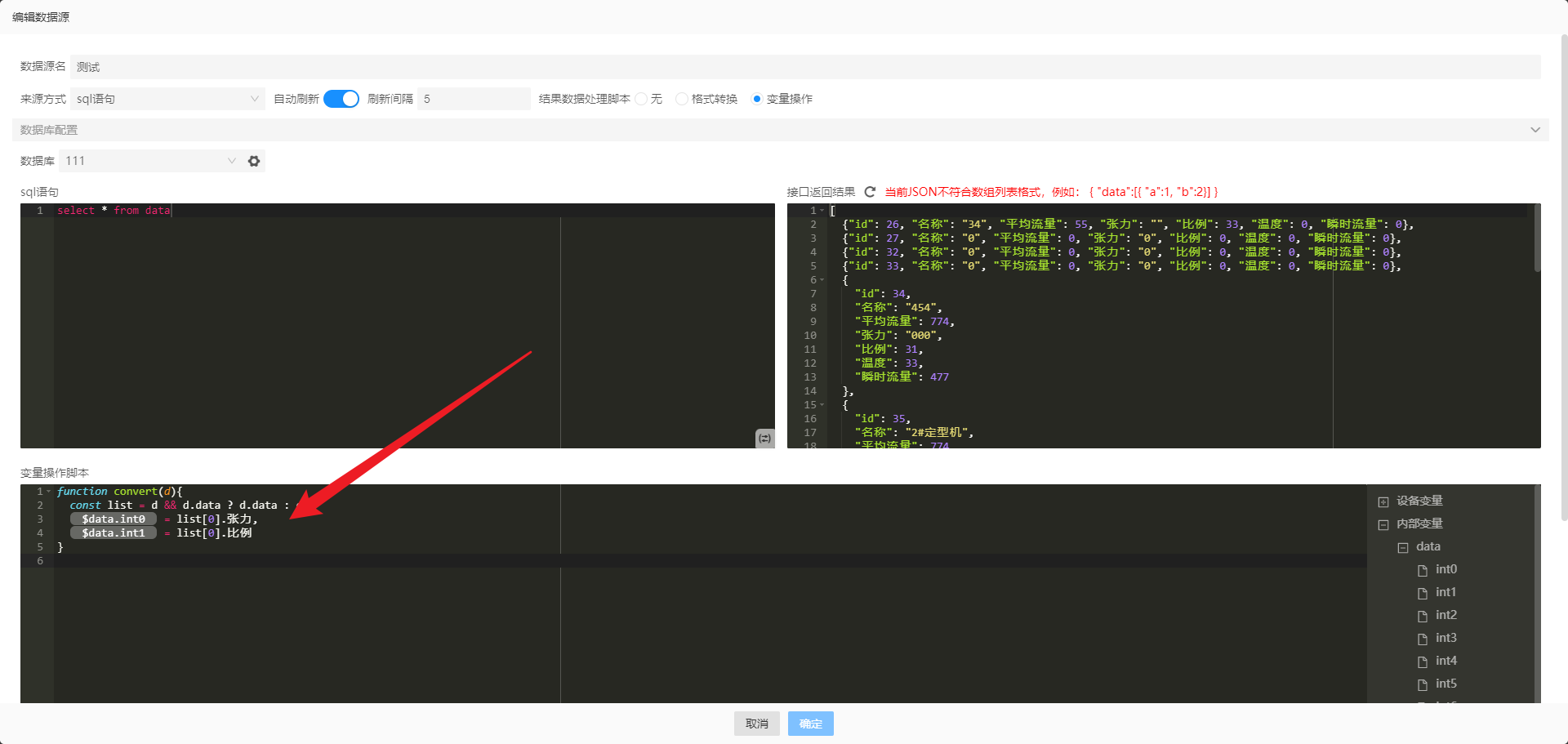Click the 设备变量 tree label
Screen dimensions: 1568x744
point(1419,501)
